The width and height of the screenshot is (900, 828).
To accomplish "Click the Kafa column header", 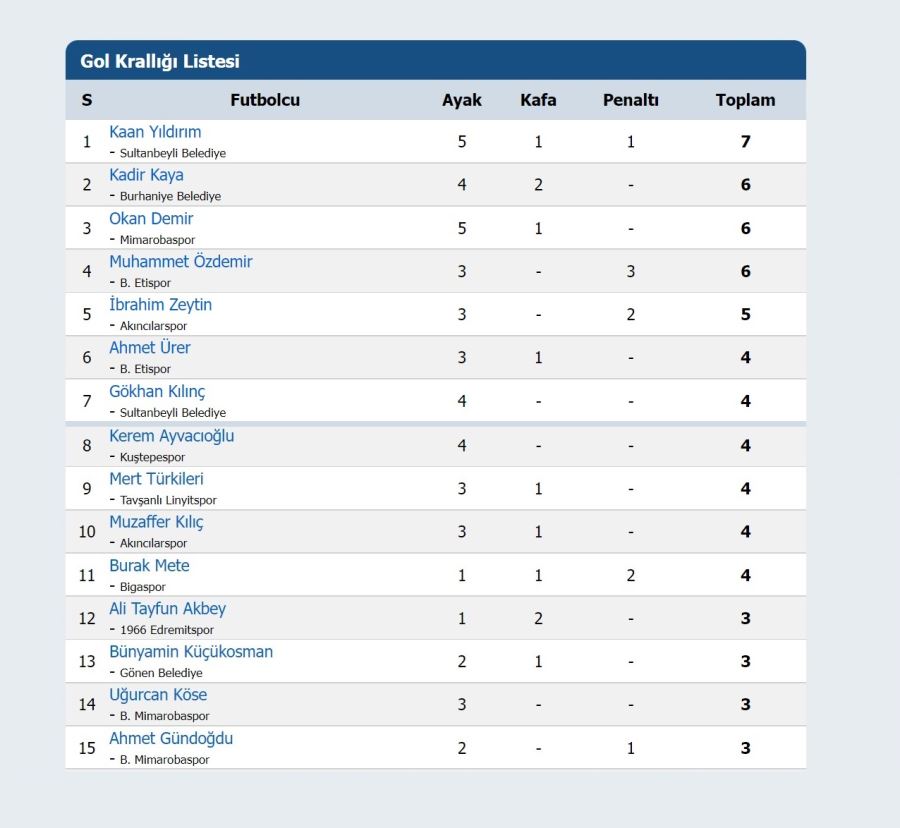I will tap(538, 100).
